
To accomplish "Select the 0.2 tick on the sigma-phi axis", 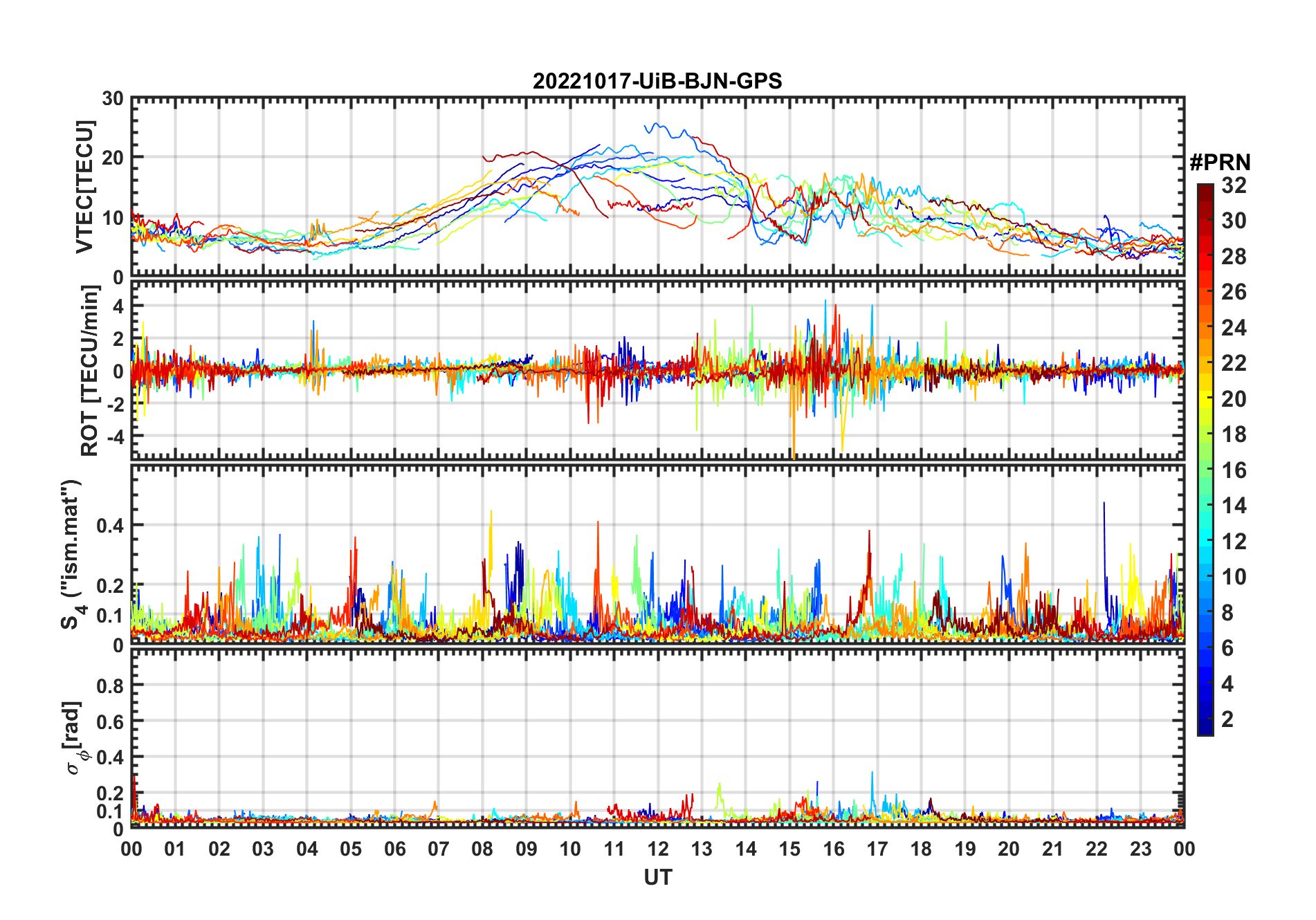I will (x=110, y=793).
